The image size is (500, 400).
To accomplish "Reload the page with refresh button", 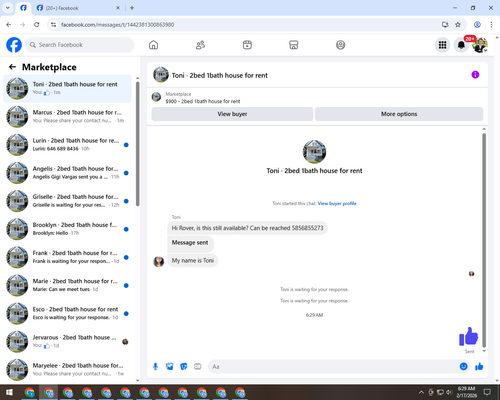I will point(37,25).
